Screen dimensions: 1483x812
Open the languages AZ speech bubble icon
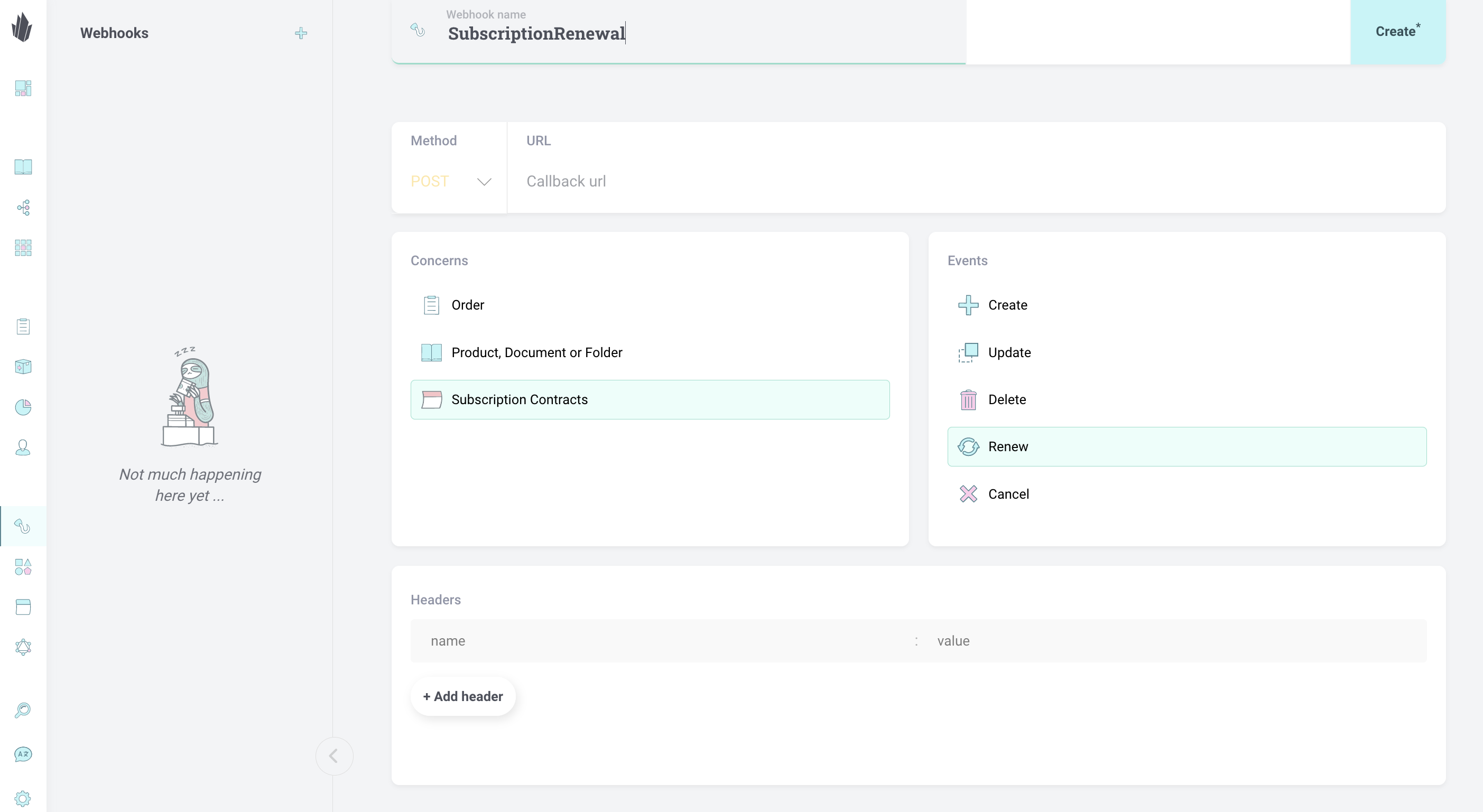tap(23, 754)
